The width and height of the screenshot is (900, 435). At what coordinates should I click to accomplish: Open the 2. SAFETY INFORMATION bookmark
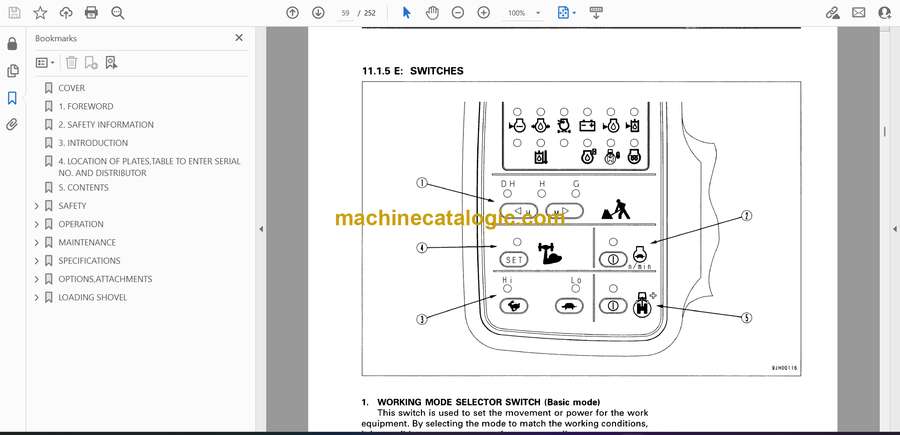click(106, 125)
